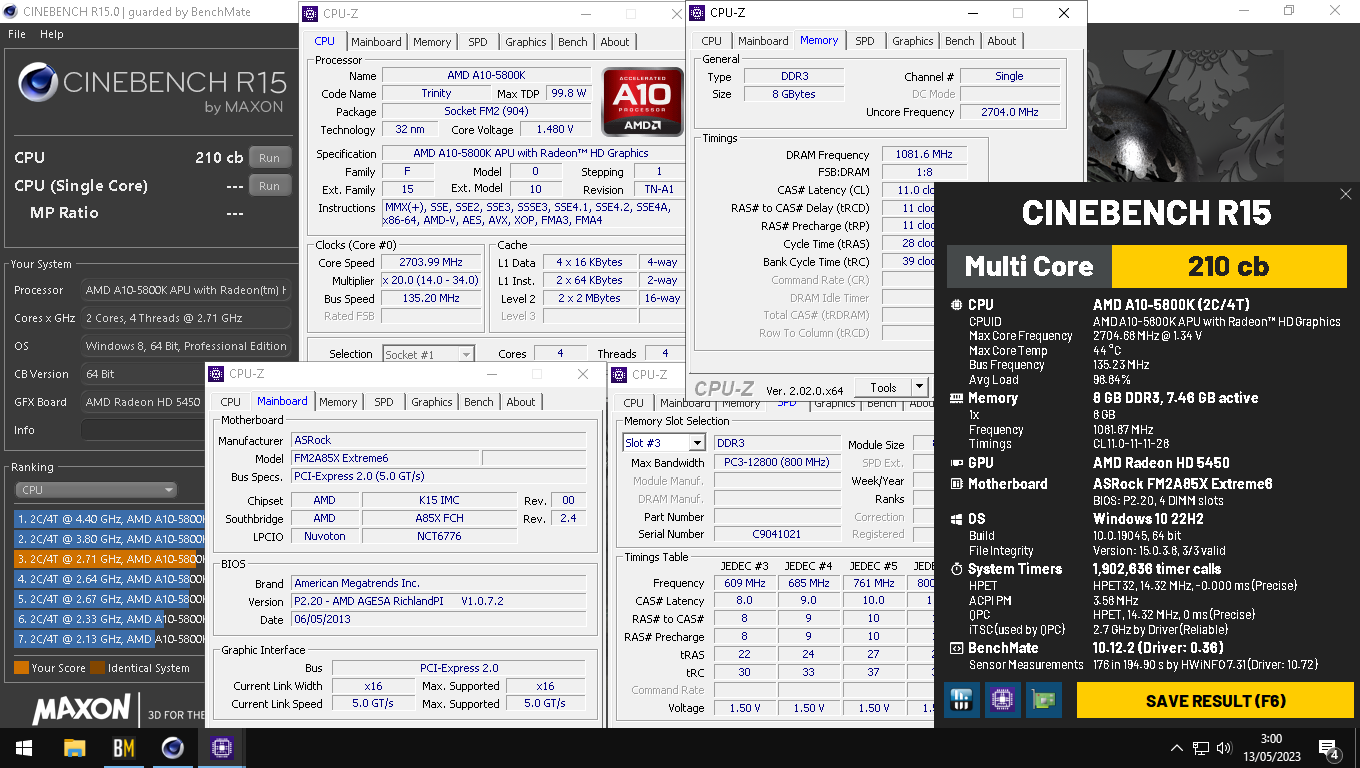Open the network icon in system tray

(x=1200, y=748)
